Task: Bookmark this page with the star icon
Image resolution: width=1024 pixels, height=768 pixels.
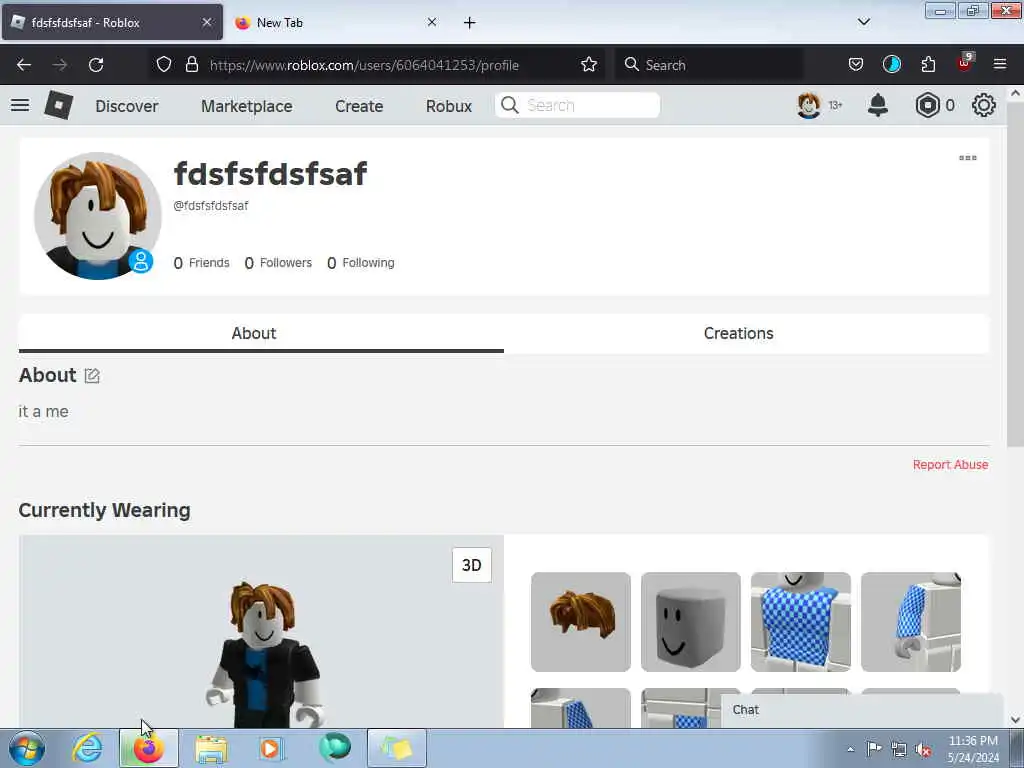Action: (589, 65)
